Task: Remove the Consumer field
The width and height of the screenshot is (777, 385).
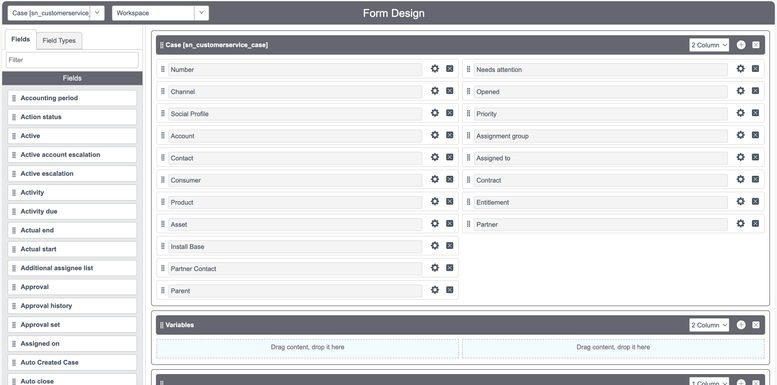Action: pyautogui.click(x=449, y=179)
